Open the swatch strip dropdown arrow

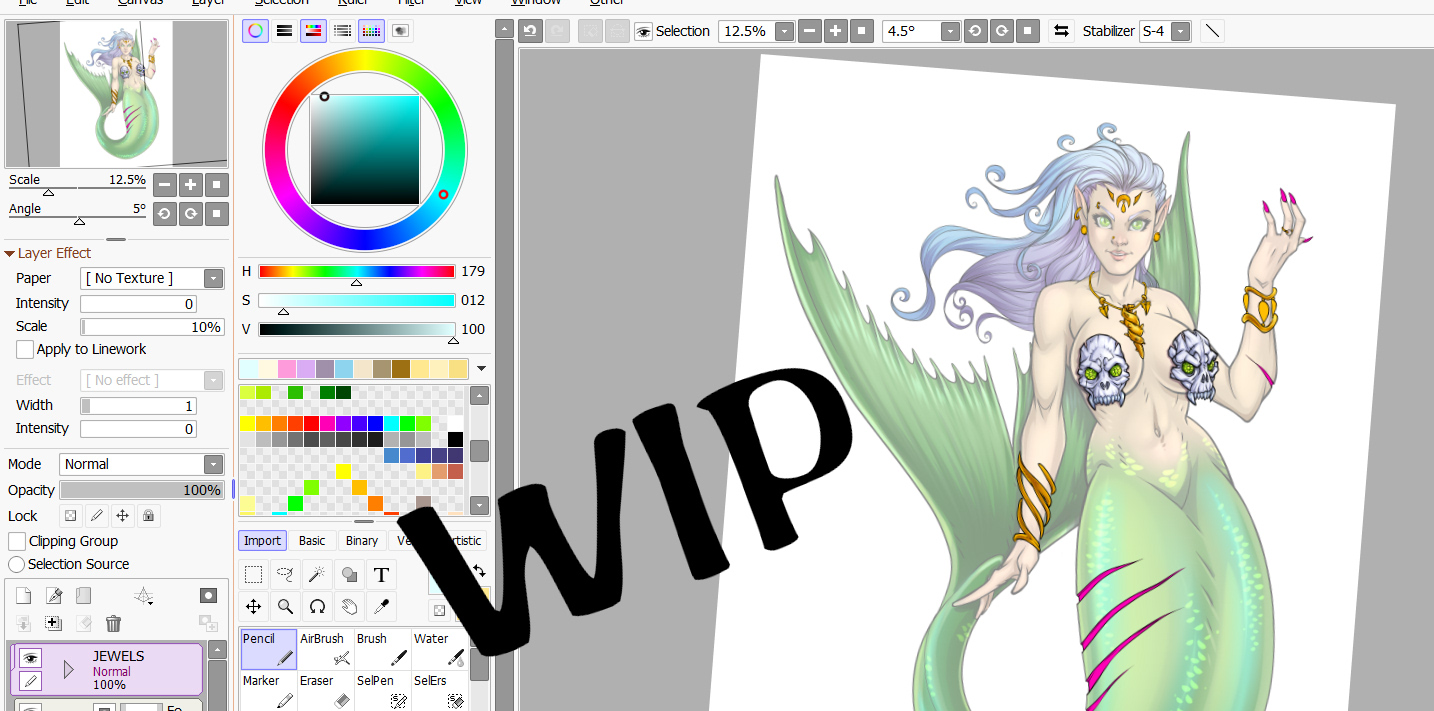click(x=481, y=369)
